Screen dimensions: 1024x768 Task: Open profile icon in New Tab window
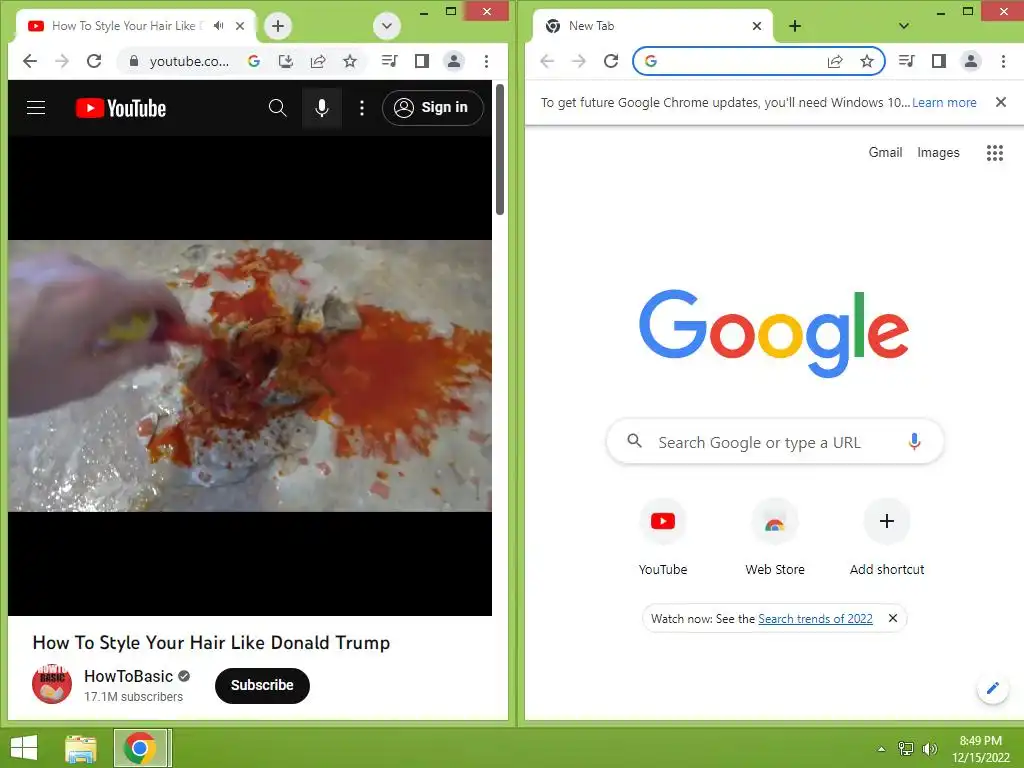coord(971,61)
